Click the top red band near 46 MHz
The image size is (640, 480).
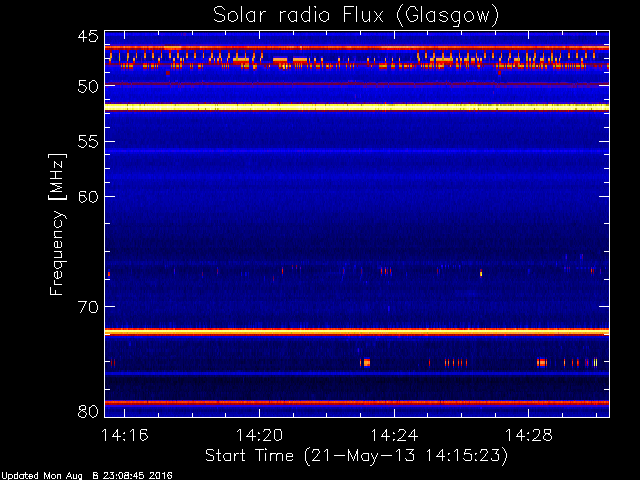point(357,48)
